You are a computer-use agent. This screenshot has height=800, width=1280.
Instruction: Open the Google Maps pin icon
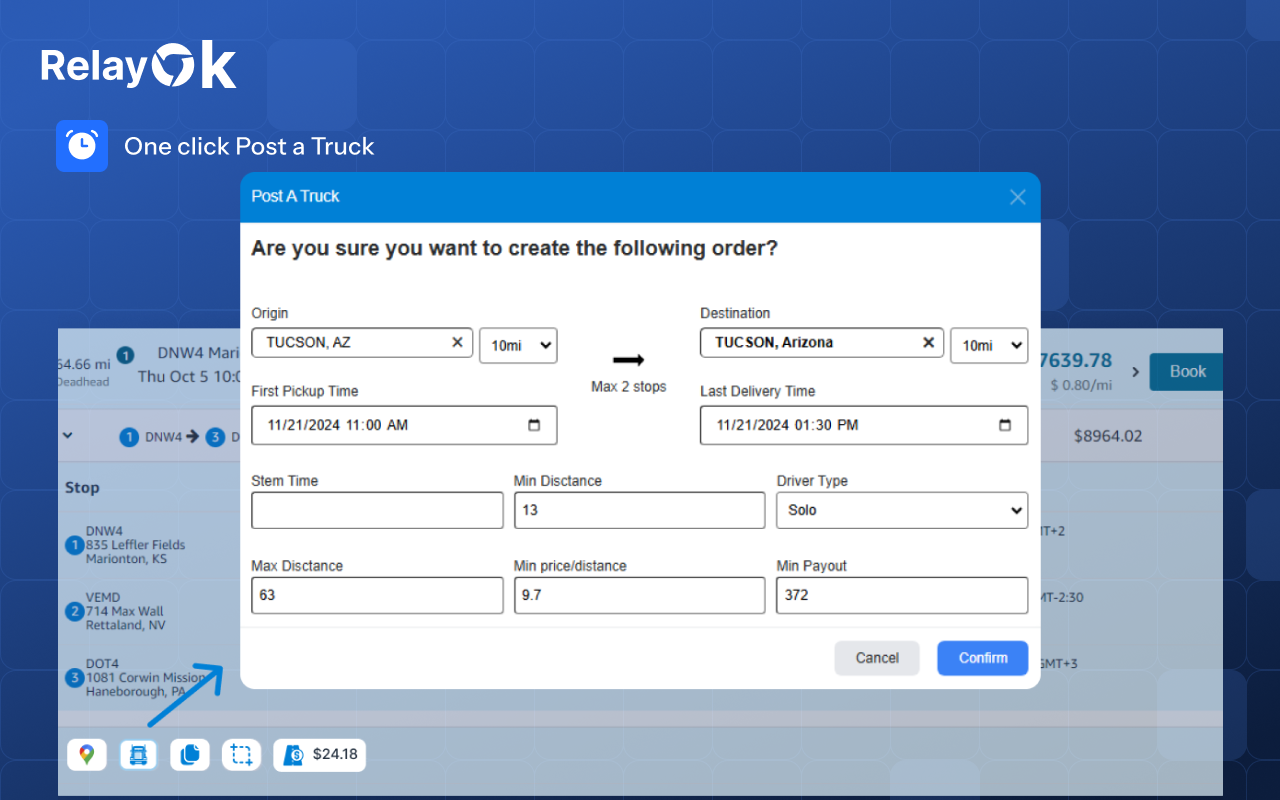[x=87, y=755]
